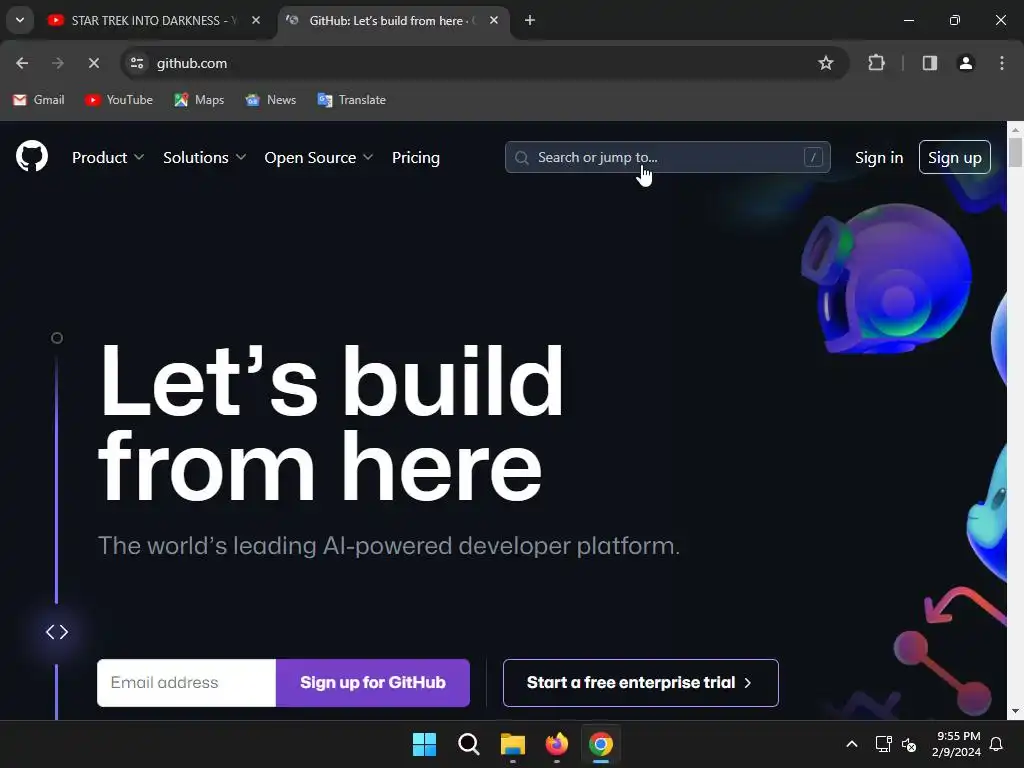1024x768 pixels.
Task: Bookmark this page with star icon
Action: coord(825,63)
